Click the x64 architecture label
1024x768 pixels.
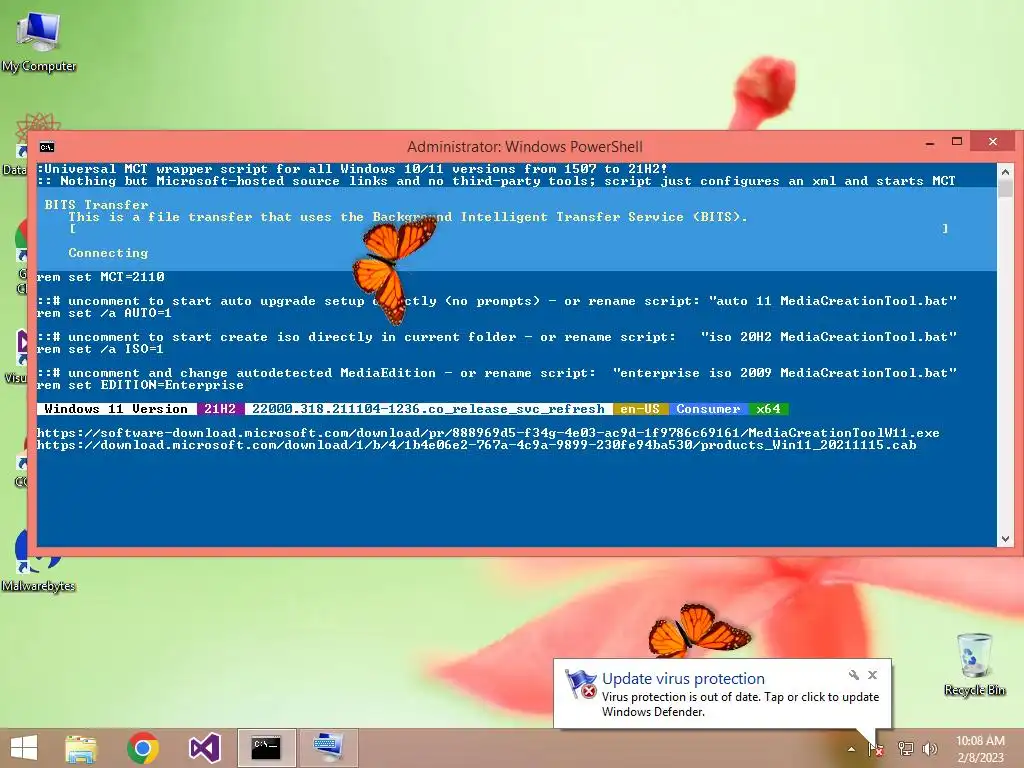coord(768,409)
